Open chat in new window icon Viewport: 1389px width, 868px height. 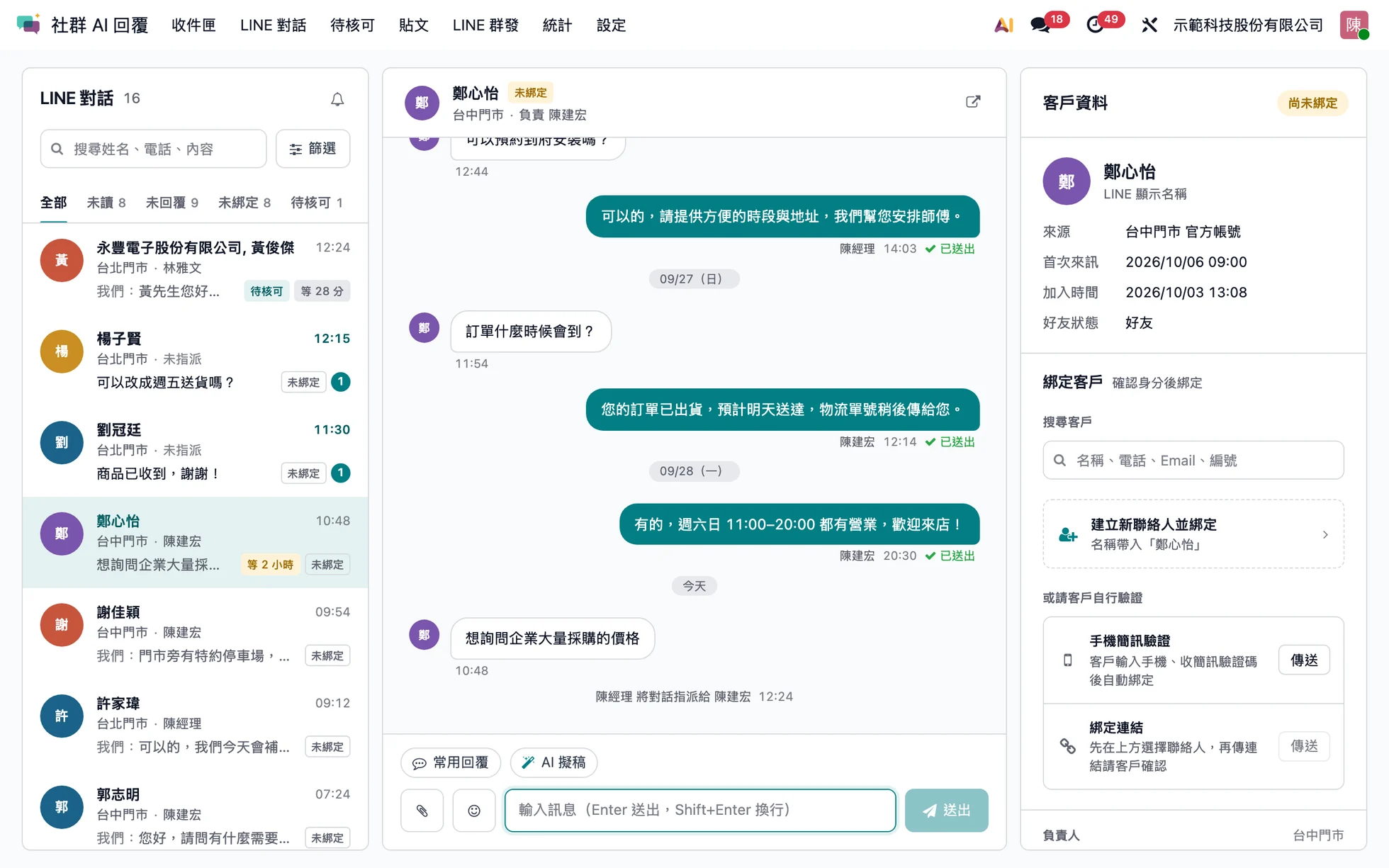[x=973, y=101]
